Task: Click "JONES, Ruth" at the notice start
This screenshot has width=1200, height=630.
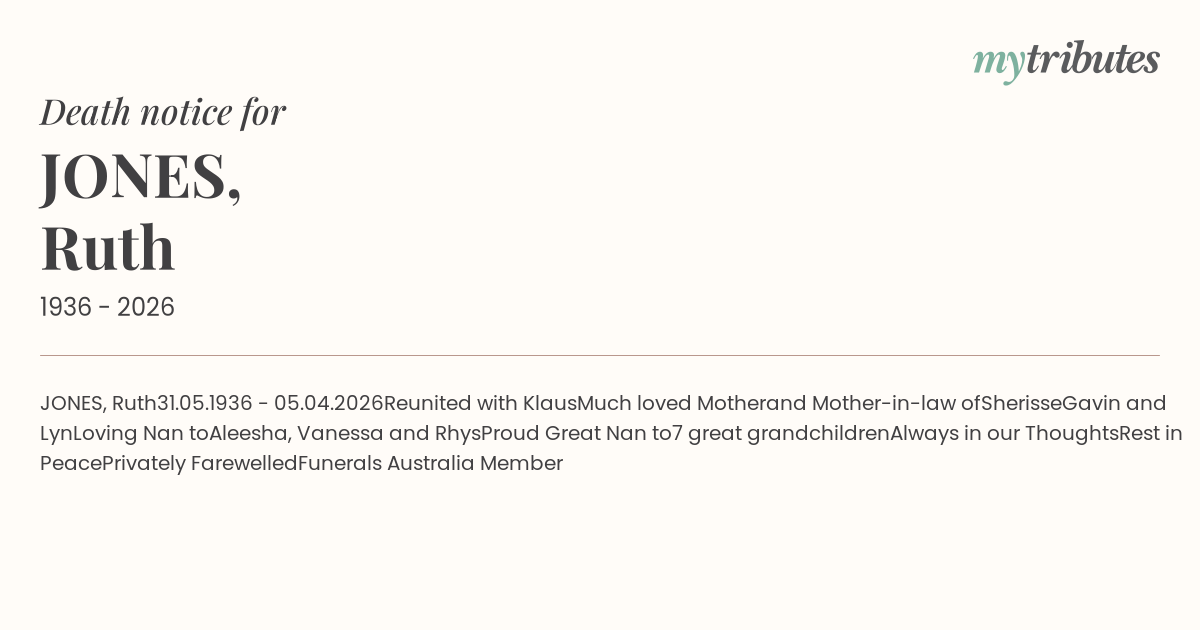Action: coord(98,403)
